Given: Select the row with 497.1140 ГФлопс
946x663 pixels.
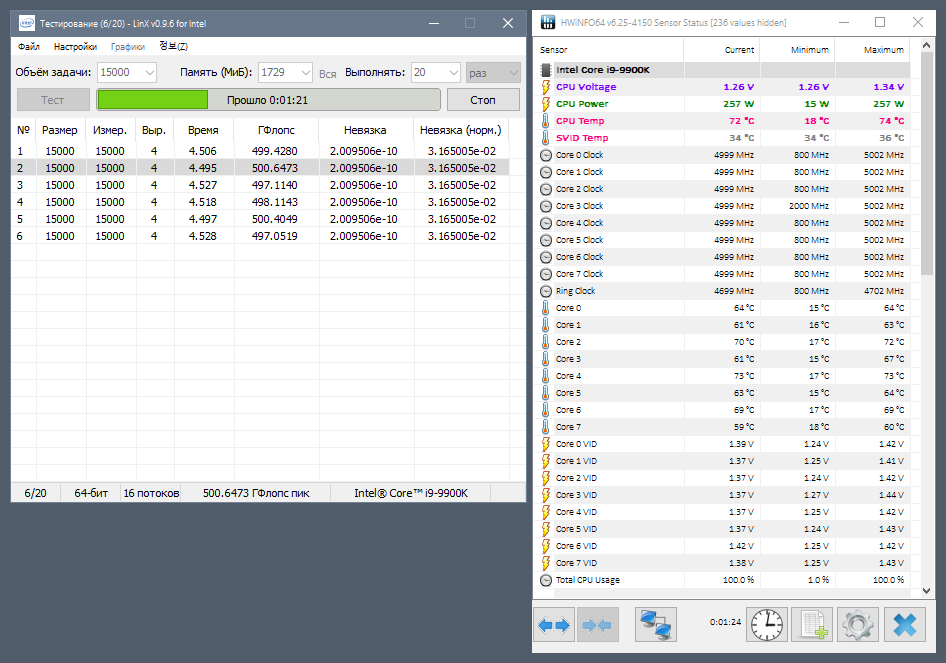Looking at the screenshot, I should pos(260,185).
